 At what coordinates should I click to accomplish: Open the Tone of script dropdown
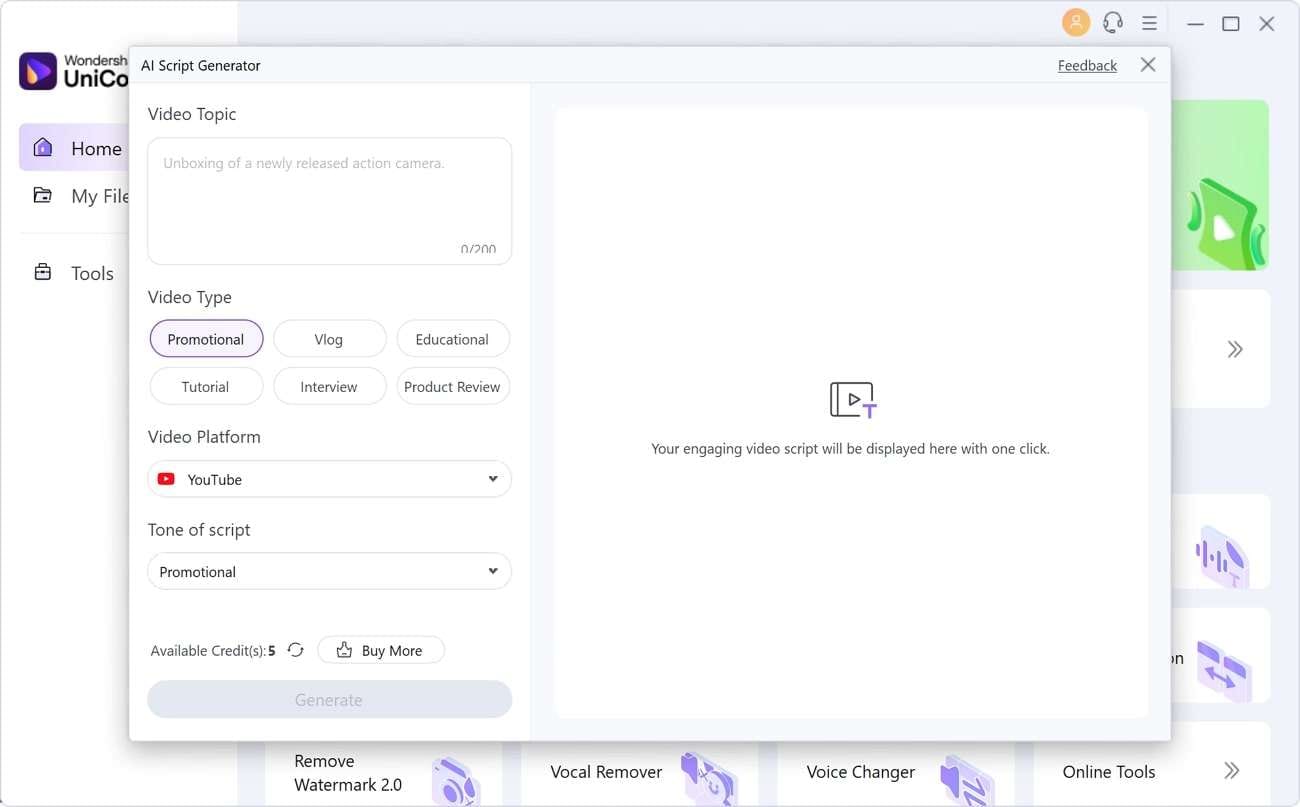[x=329, y=571]
